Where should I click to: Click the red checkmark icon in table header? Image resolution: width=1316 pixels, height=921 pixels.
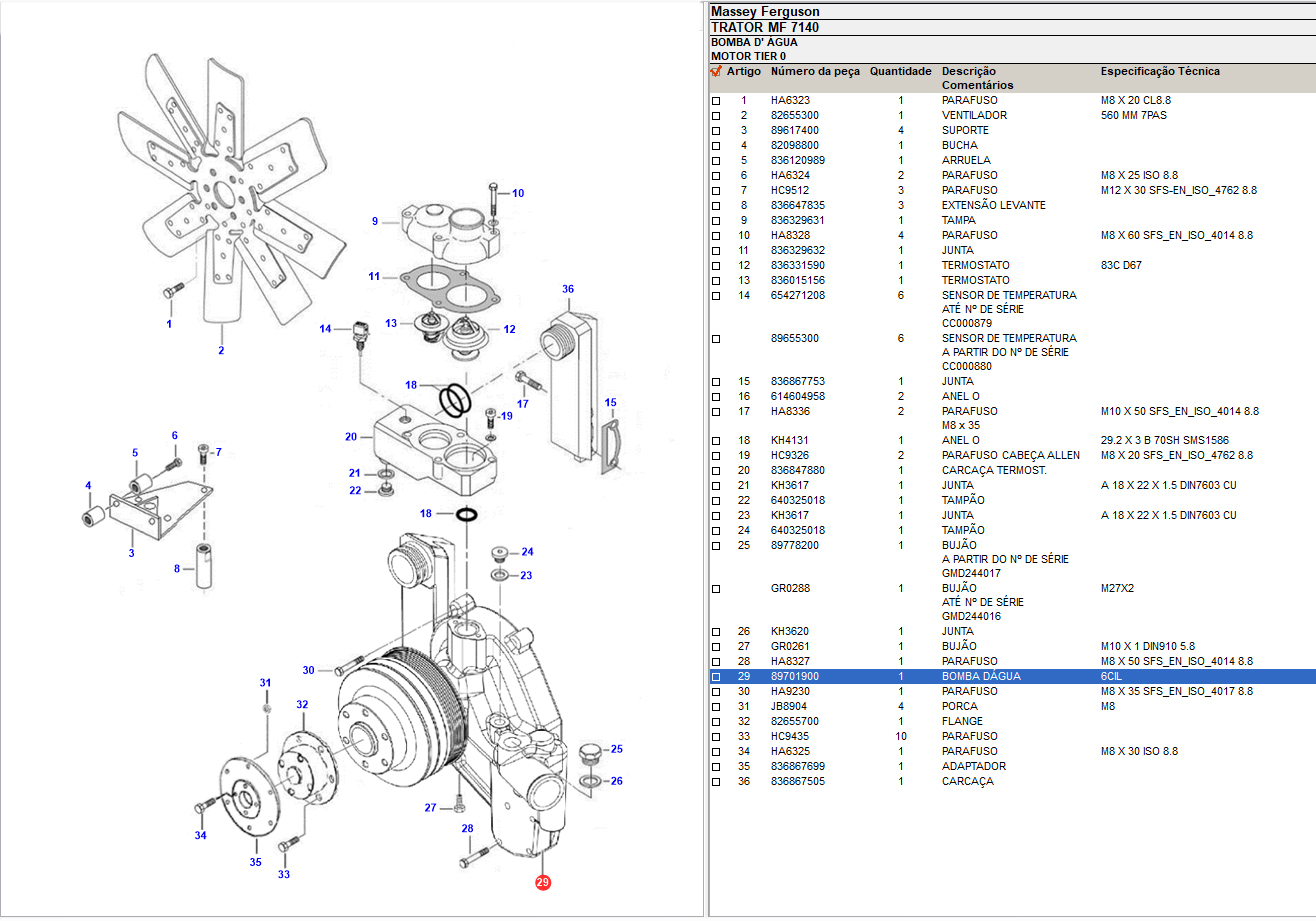coord(715,72)
